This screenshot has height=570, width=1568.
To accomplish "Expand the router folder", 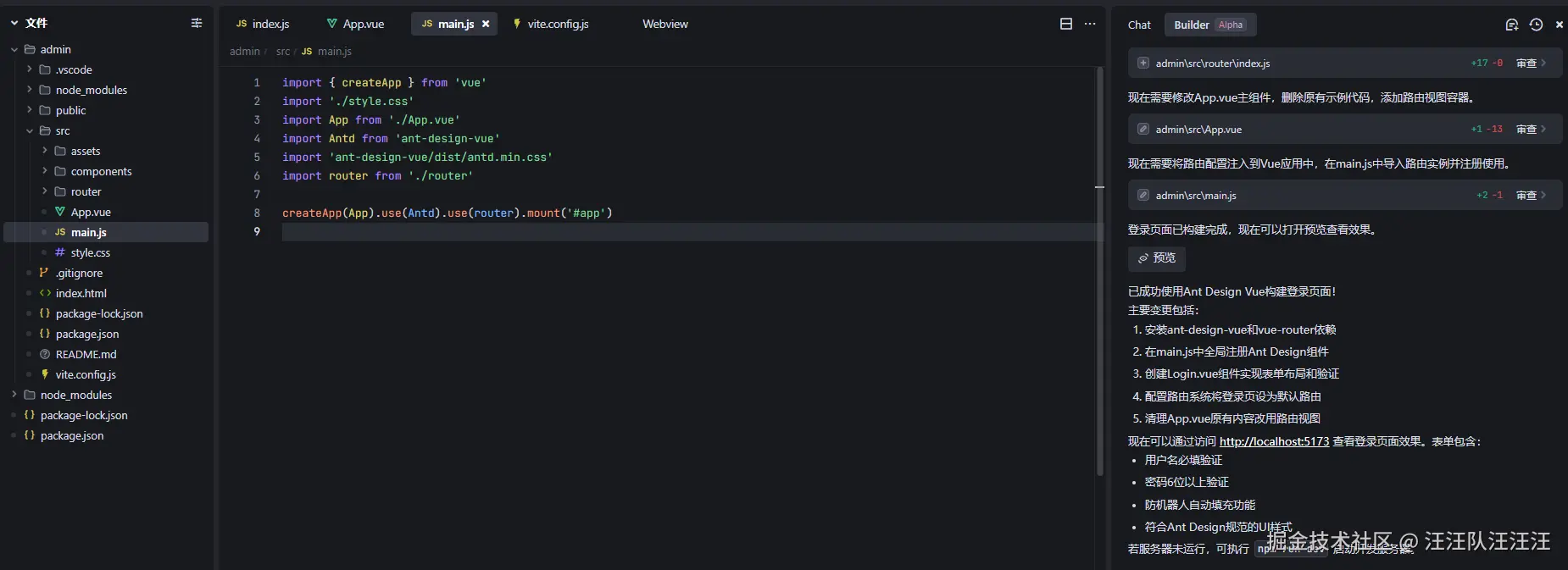I will (45, 191).
